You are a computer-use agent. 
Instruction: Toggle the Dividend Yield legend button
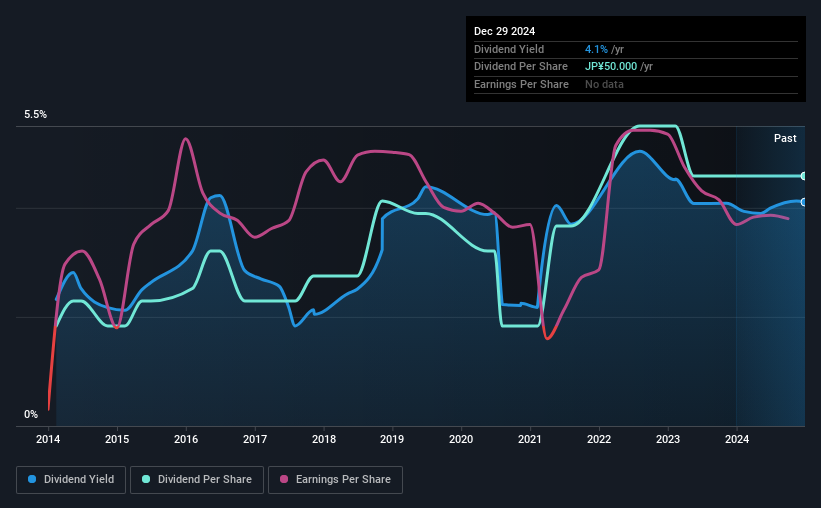coord(71,480)
